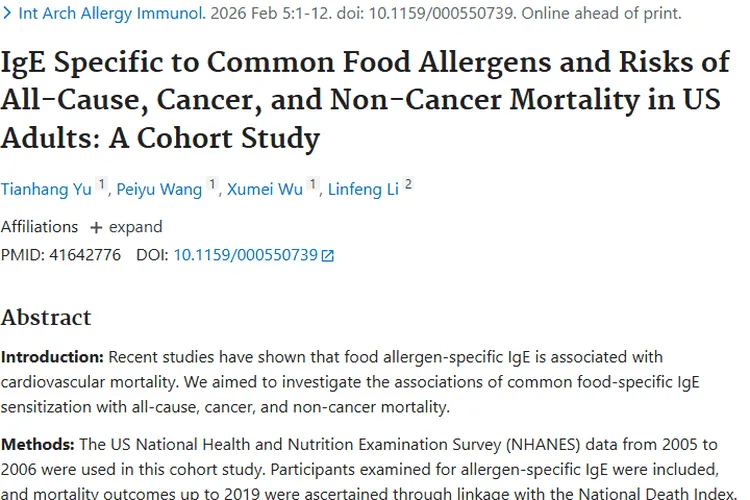Click affiliation superscript 2 after Linfeng Li
The width and height of the screenshot is (750, 500).
click(408, 185)
